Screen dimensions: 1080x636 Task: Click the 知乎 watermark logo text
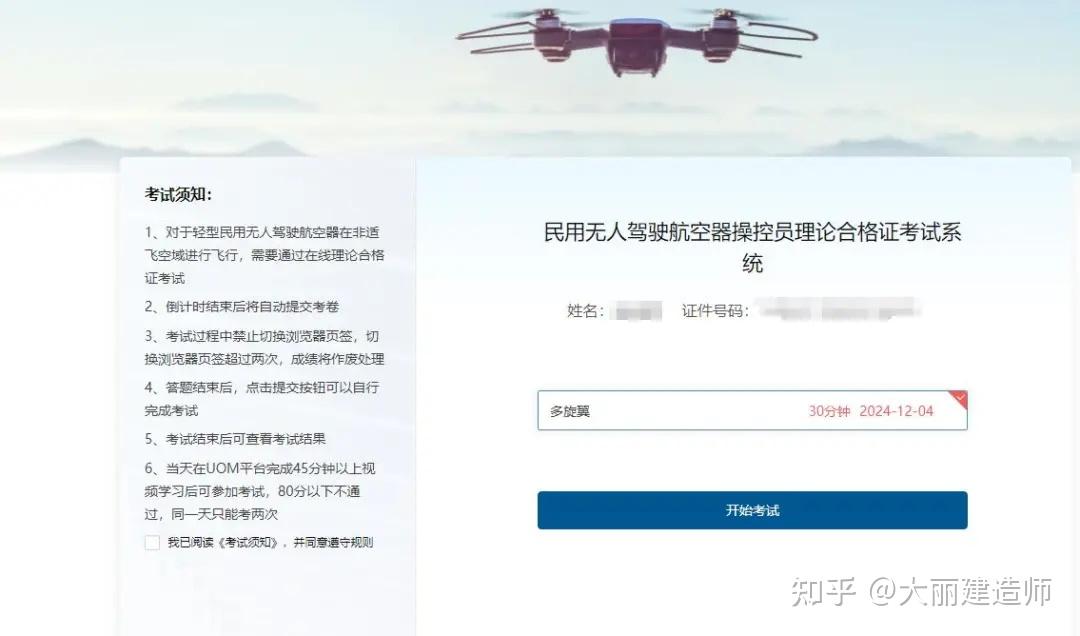tap(823, 591)
